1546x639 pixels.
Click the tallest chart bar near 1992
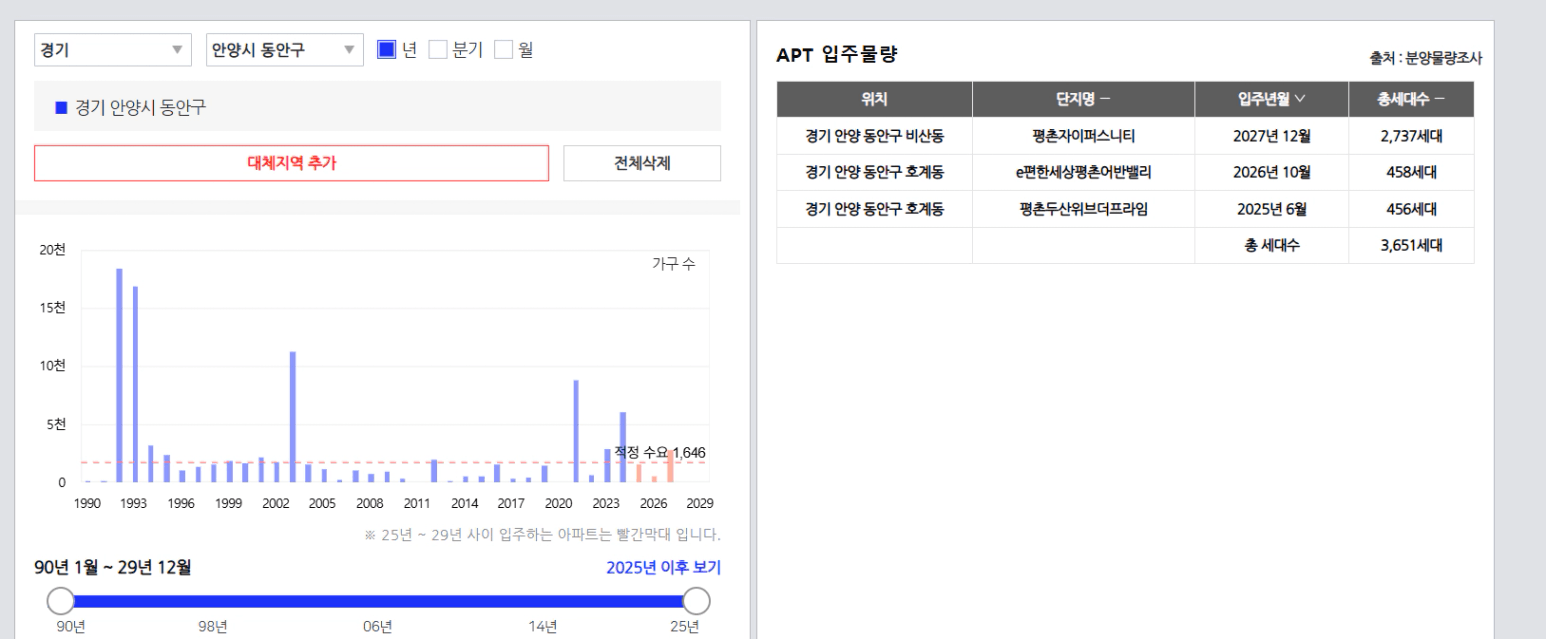pyautogui.click(x=119, y=375)
